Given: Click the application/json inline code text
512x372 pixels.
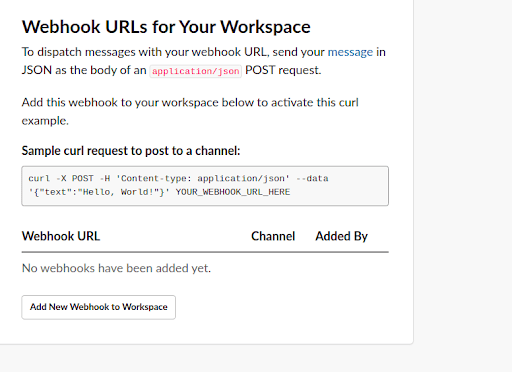Looking at the screenshot, I should 196,71.
